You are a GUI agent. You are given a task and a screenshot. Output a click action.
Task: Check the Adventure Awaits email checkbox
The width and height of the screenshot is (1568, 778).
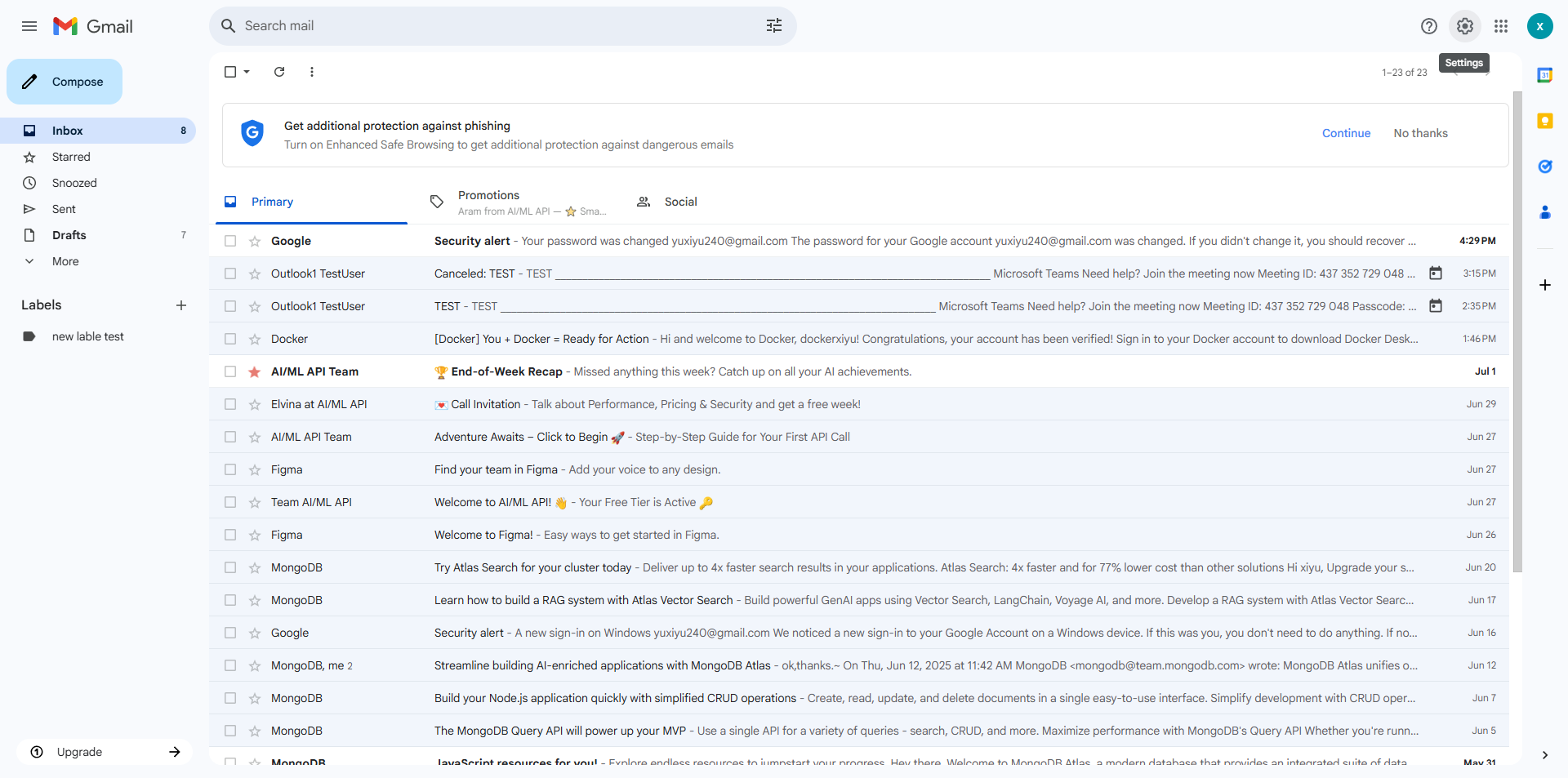pos(230,437)
